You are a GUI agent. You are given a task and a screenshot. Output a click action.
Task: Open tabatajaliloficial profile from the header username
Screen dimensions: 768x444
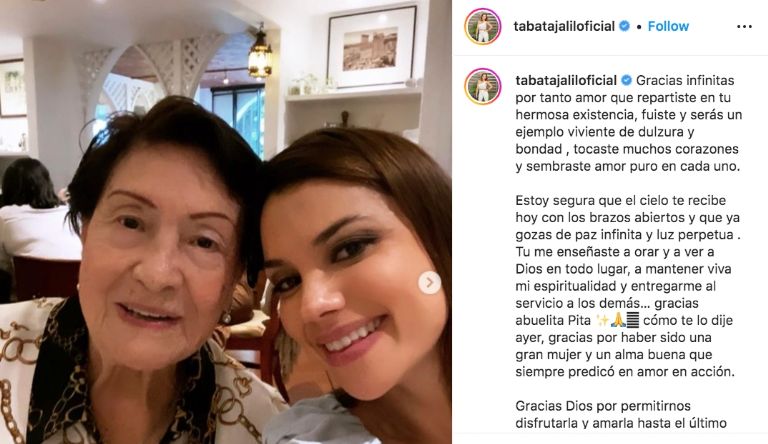564,26
